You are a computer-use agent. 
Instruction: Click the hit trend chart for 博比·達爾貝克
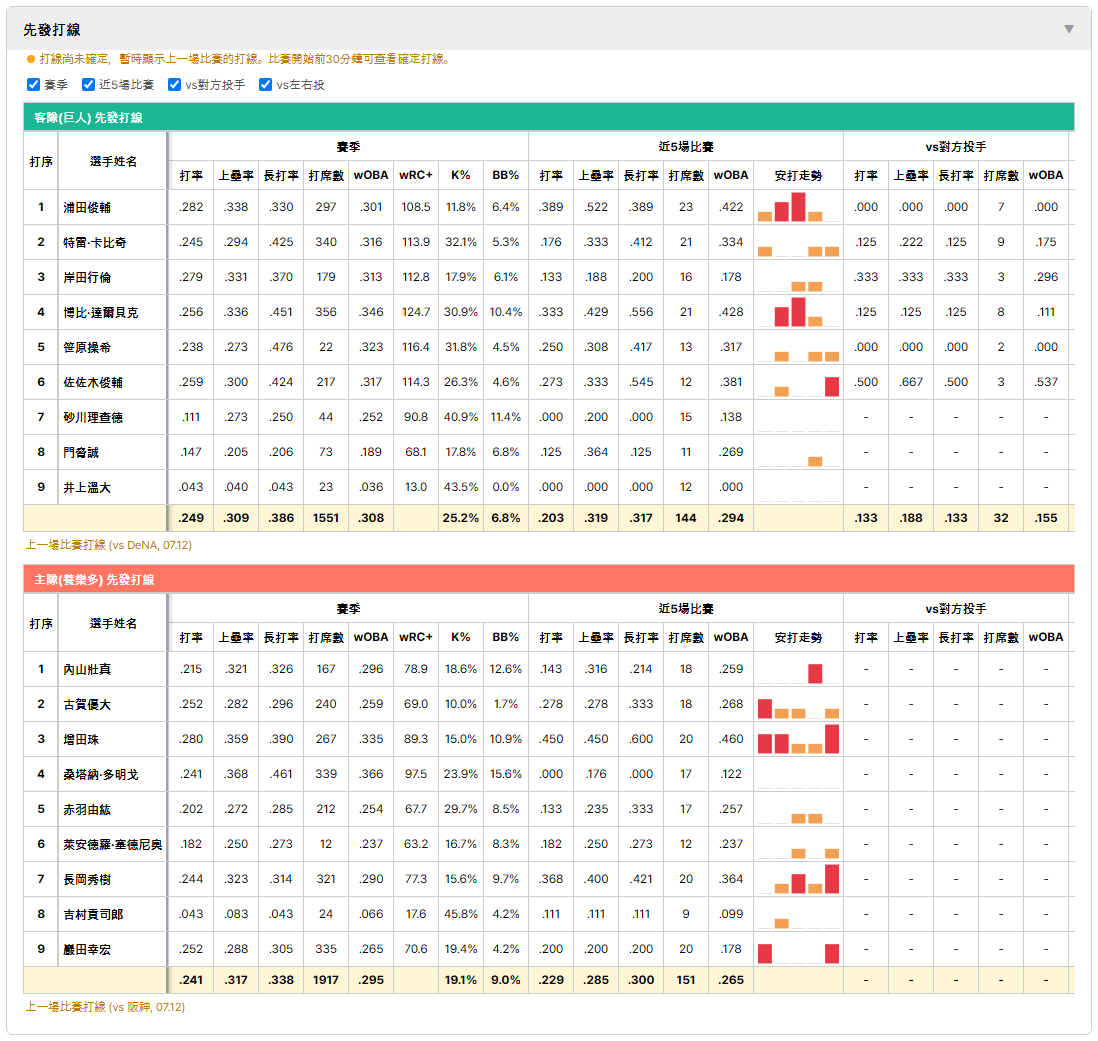click(798, 312)
